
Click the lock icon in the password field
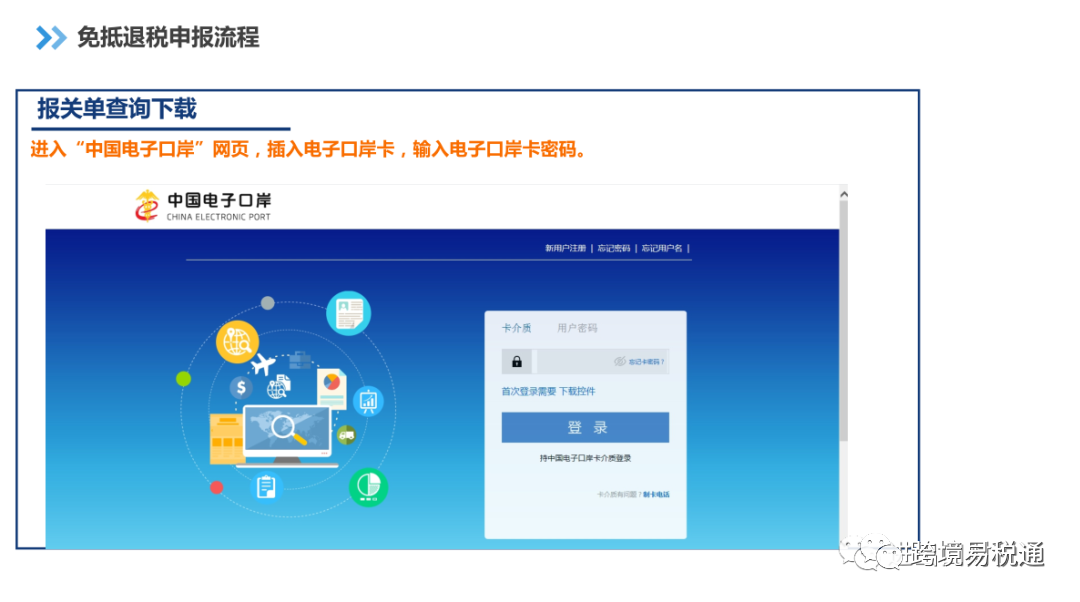pos(517,361)
